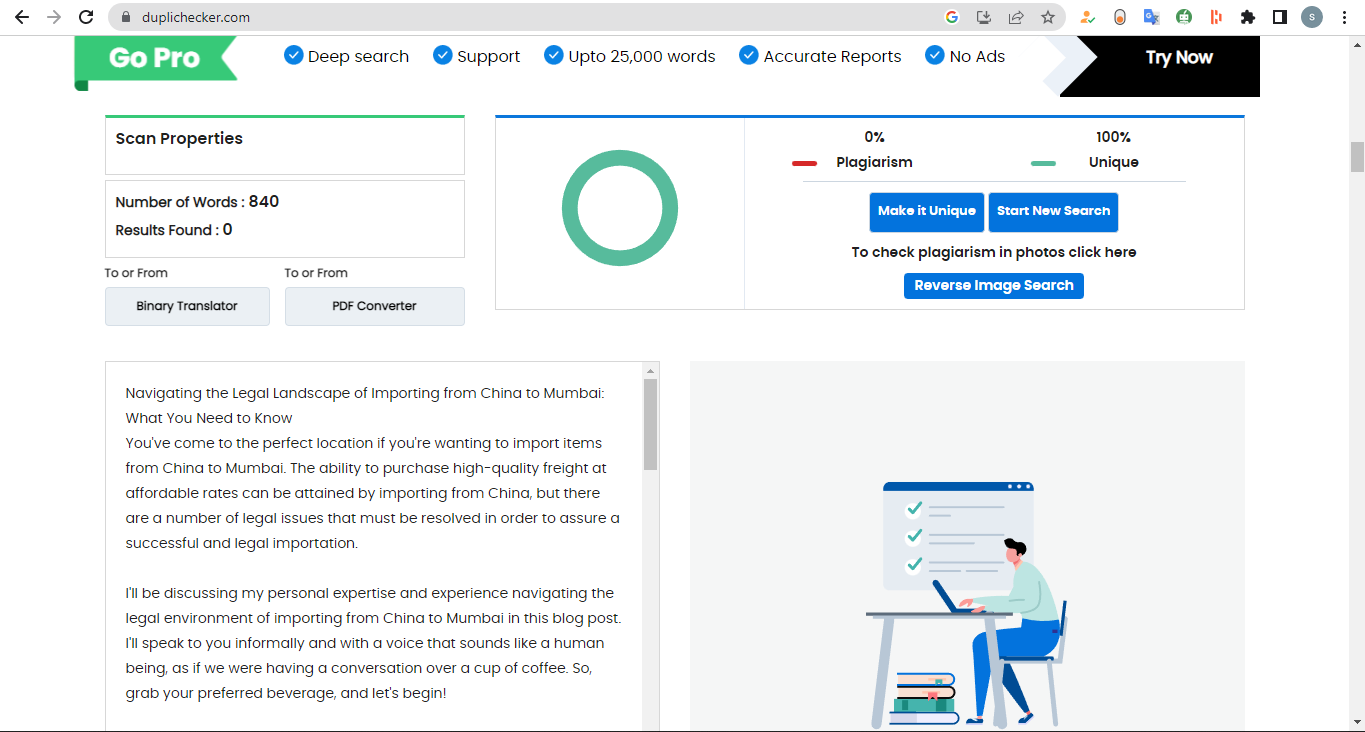Open Reverse Image Search
The width and height of the screenshot is (1365, 732).
pyautogui.click(x=993, y=285)
